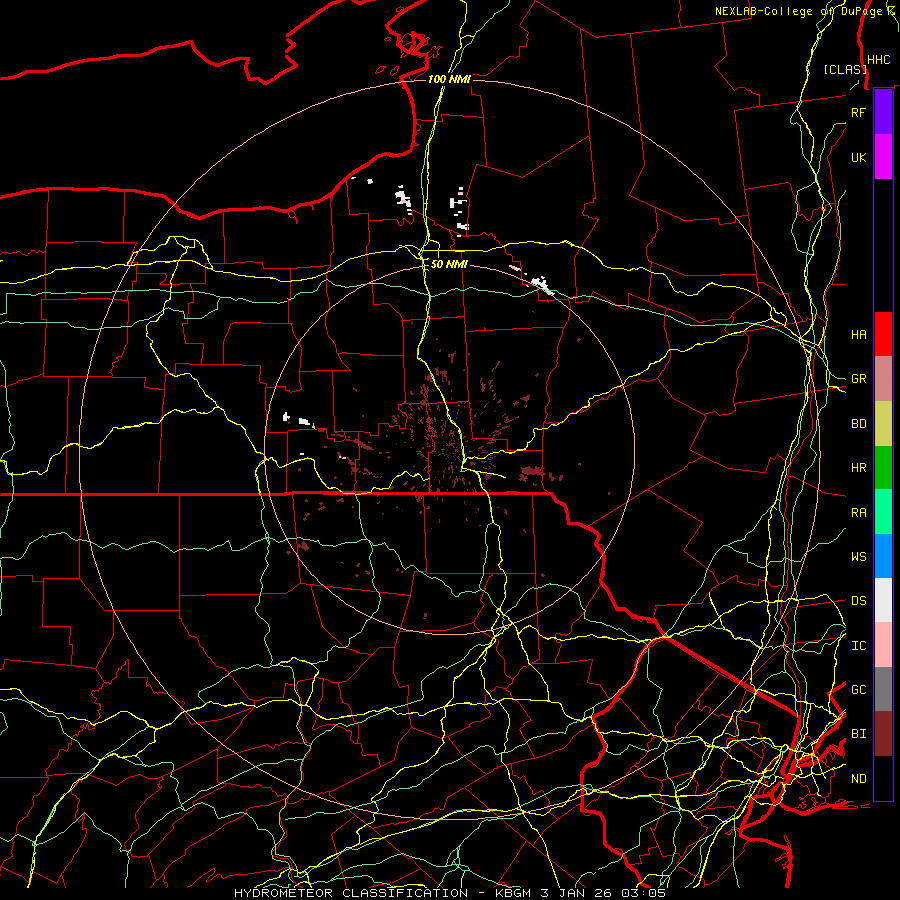Click the BI brown legend swatch
Image resolution: width=900 pixels, height=900 pixels.
click(883, 734)
